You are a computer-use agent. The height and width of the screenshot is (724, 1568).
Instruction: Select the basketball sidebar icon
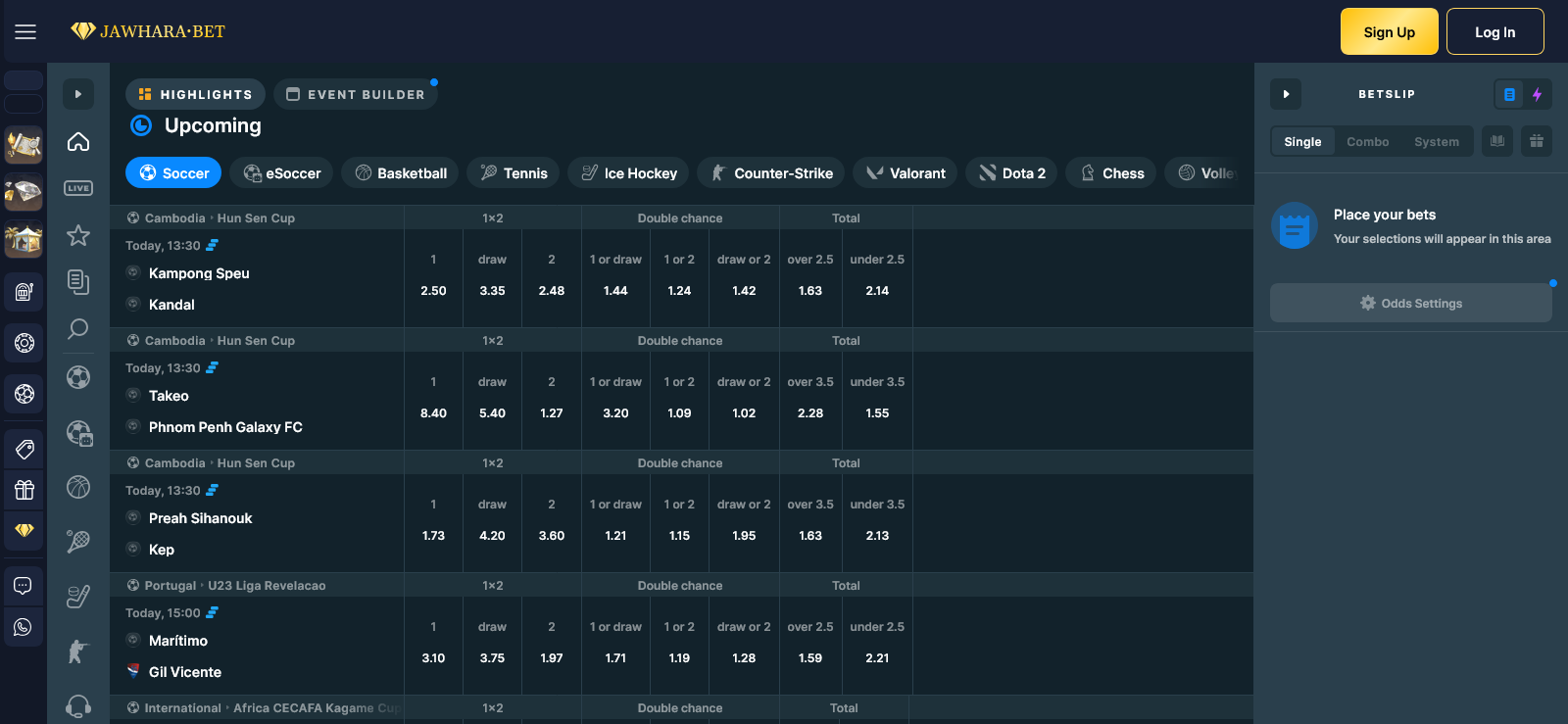78,487
